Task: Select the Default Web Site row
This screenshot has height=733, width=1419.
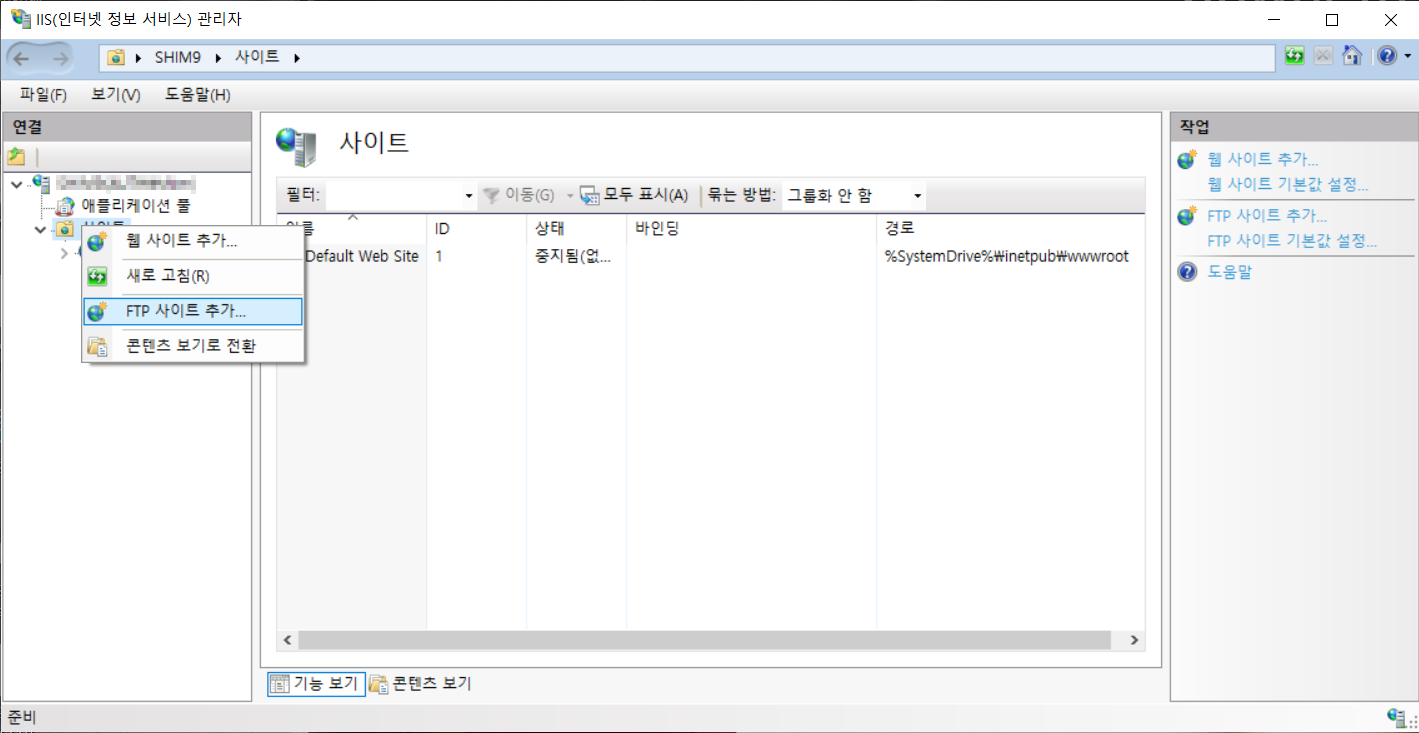Action: (x=361, y=257)
